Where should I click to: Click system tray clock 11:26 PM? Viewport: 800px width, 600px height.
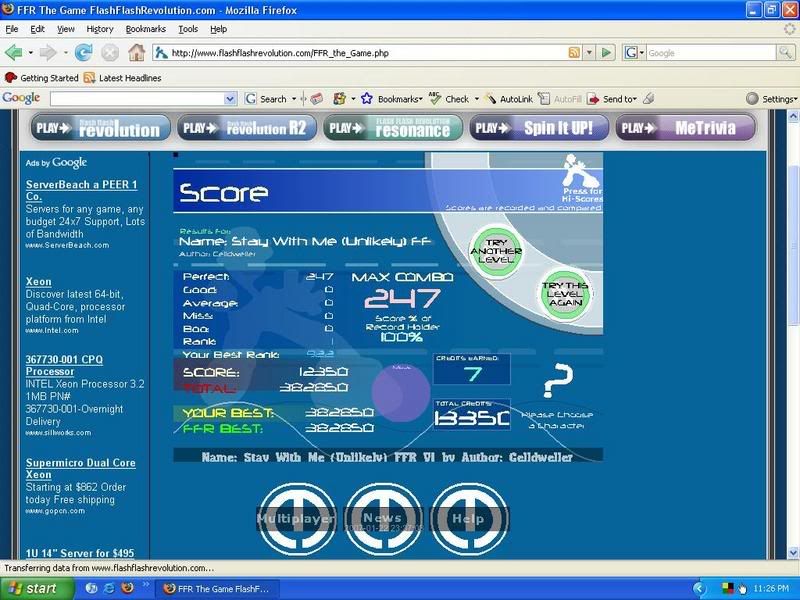[x=771, y=588]
